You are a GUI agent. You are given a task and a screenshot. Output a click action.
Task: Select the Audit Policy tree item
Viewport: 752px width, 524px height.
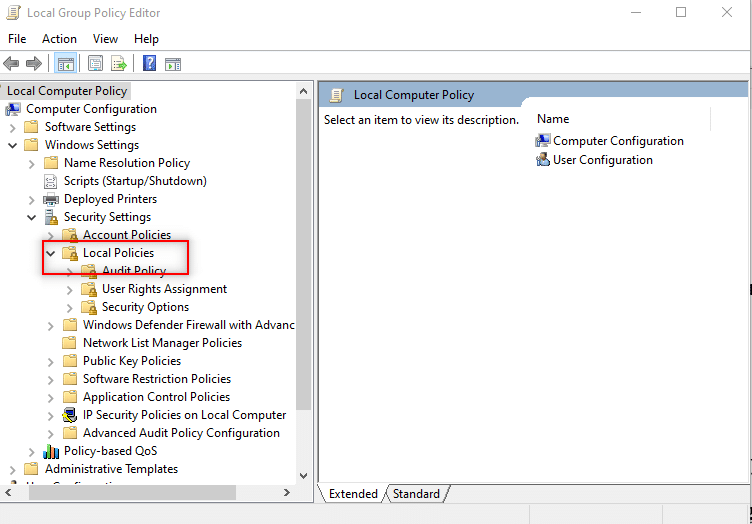[x=134, y=271]
